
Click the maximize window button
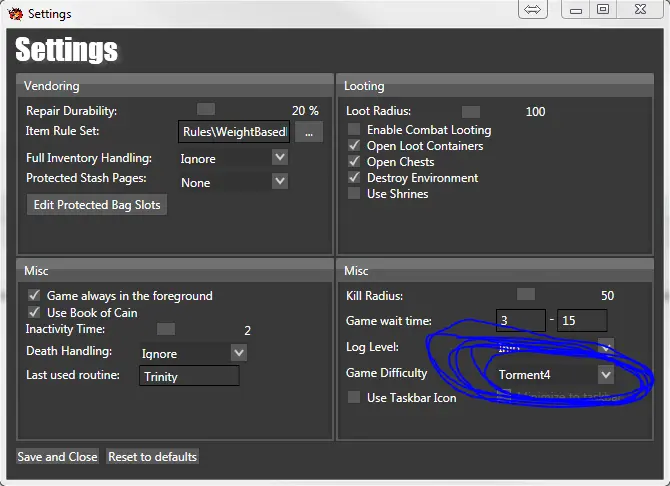point(602,9)
